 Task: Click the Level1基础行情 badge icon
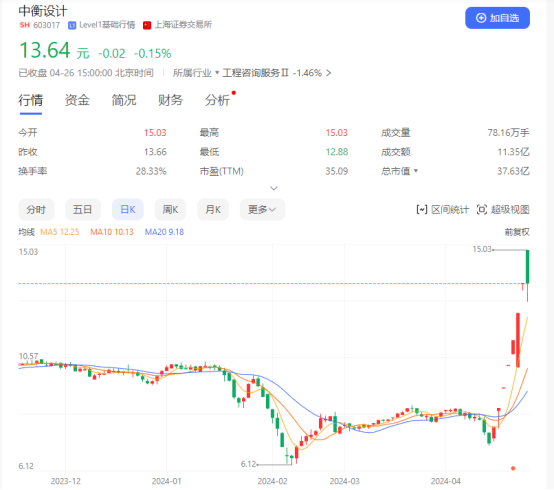[x=72, y=25]
